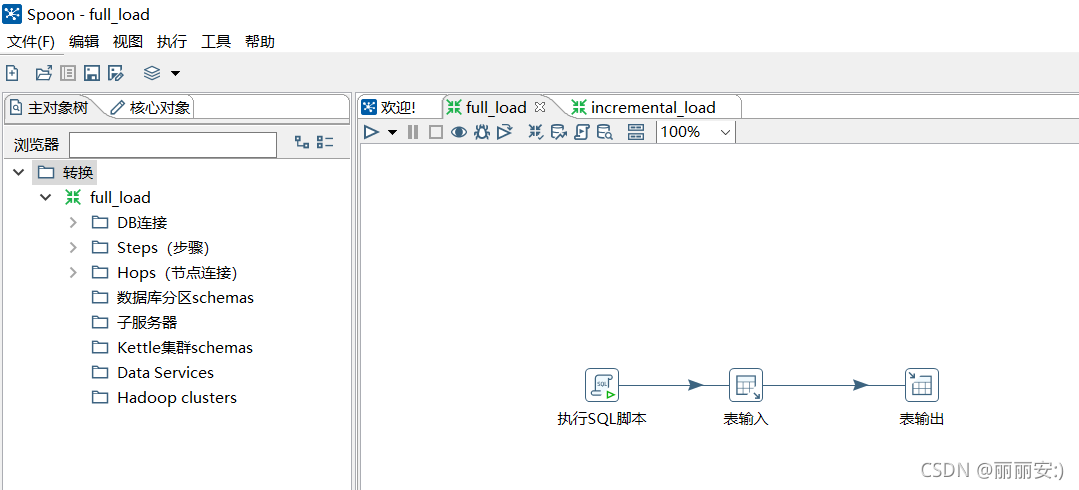This screenshot has width=1079, height=490.
Task: Click the Explore database icon
Action: (605, 131)
